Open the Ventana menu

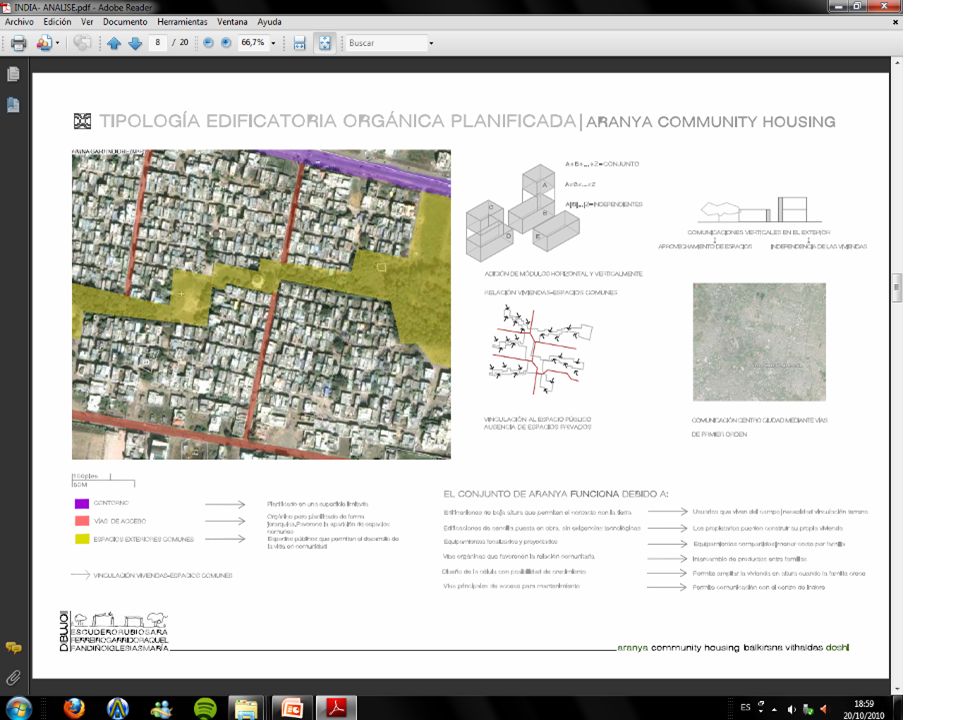(x=232, y=21)
